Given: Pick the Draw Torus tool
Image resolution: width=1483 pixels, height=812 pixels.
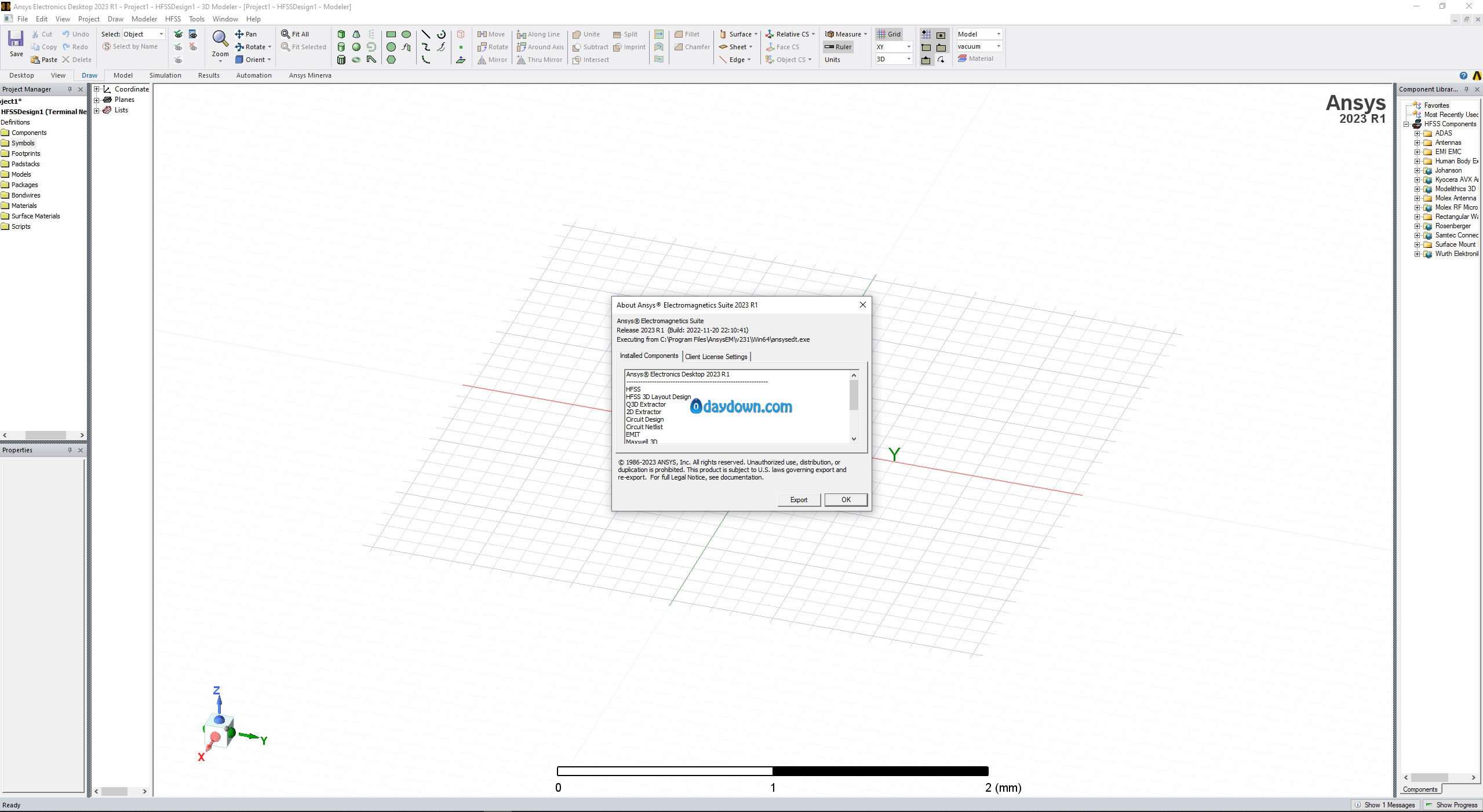Looking at the screenshot, I should [x=356, y=60].
